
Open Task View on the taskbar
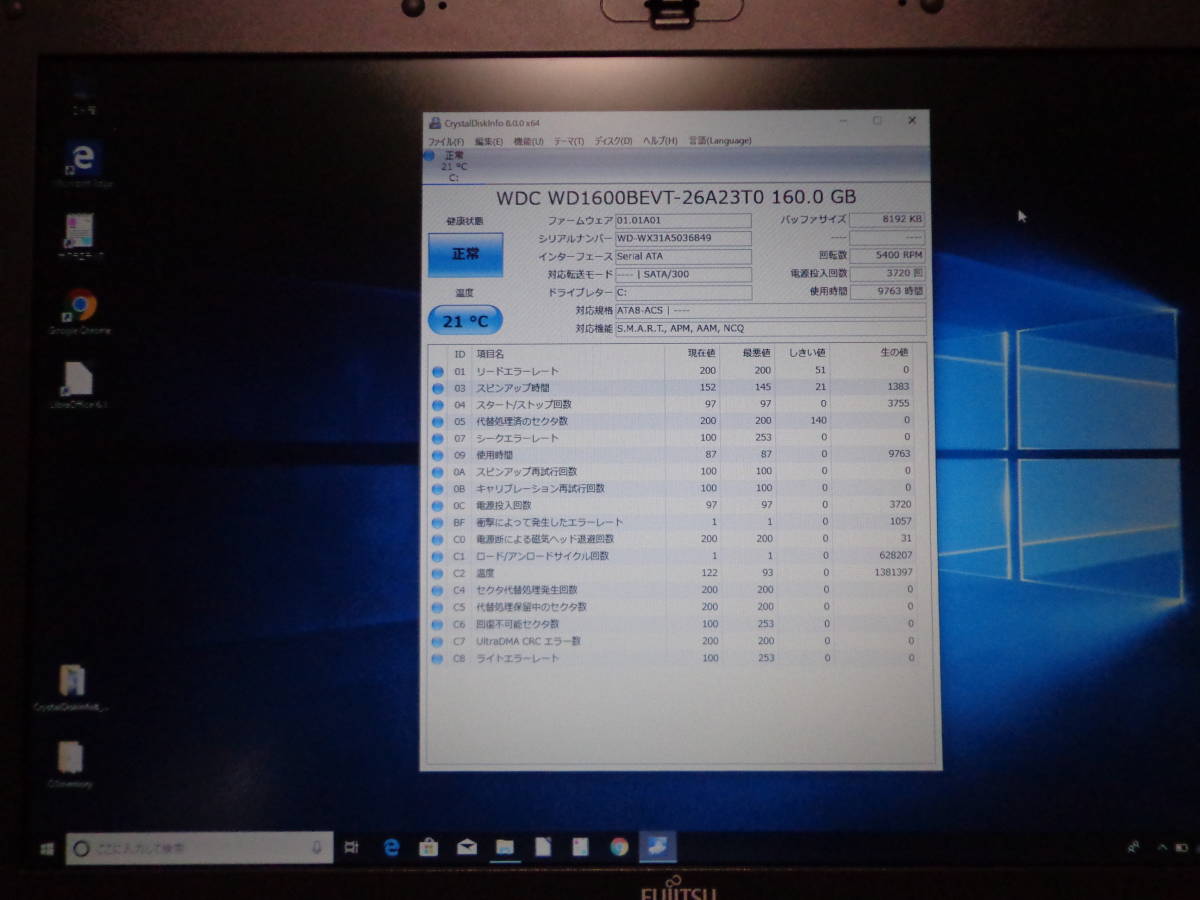pos(351,847)
